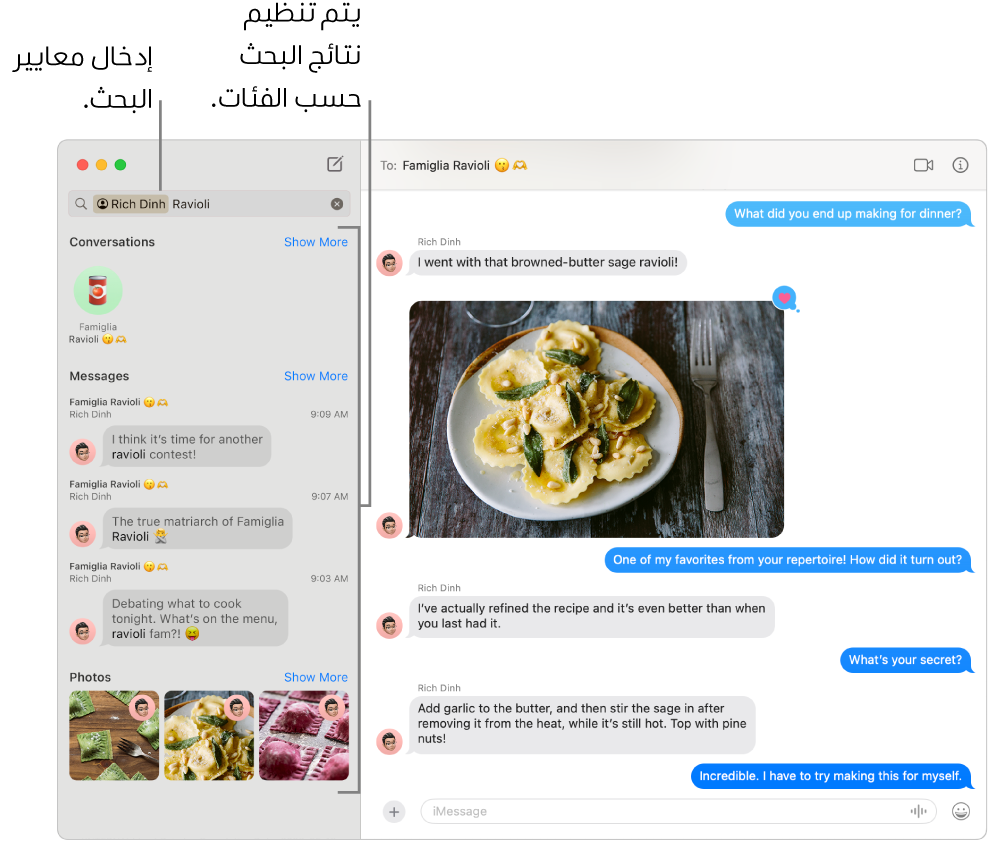Image resolution: width=990 pixels, height=841 pixels.
Task: Click the compose new message icon
Action: [x=335, y=164]
